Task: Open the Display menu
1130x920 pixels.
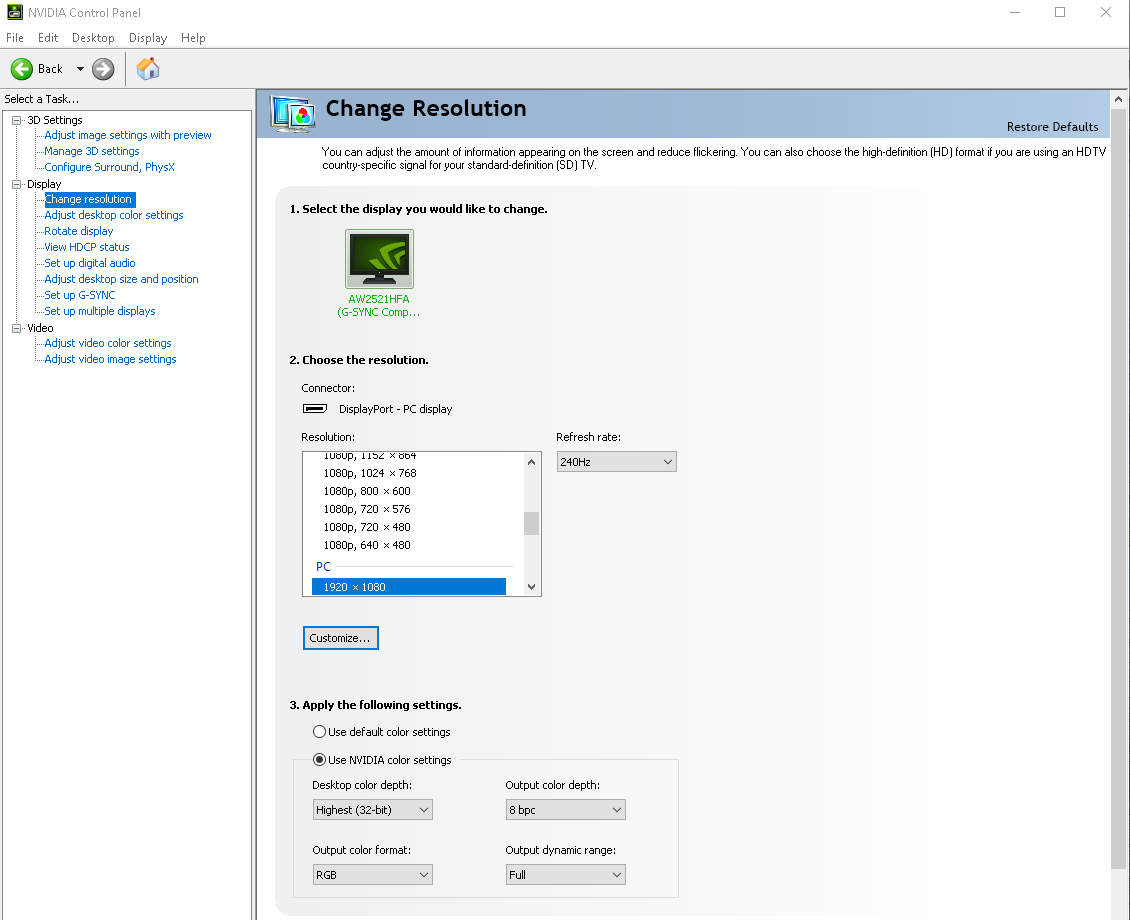Action: coord(148,37)
